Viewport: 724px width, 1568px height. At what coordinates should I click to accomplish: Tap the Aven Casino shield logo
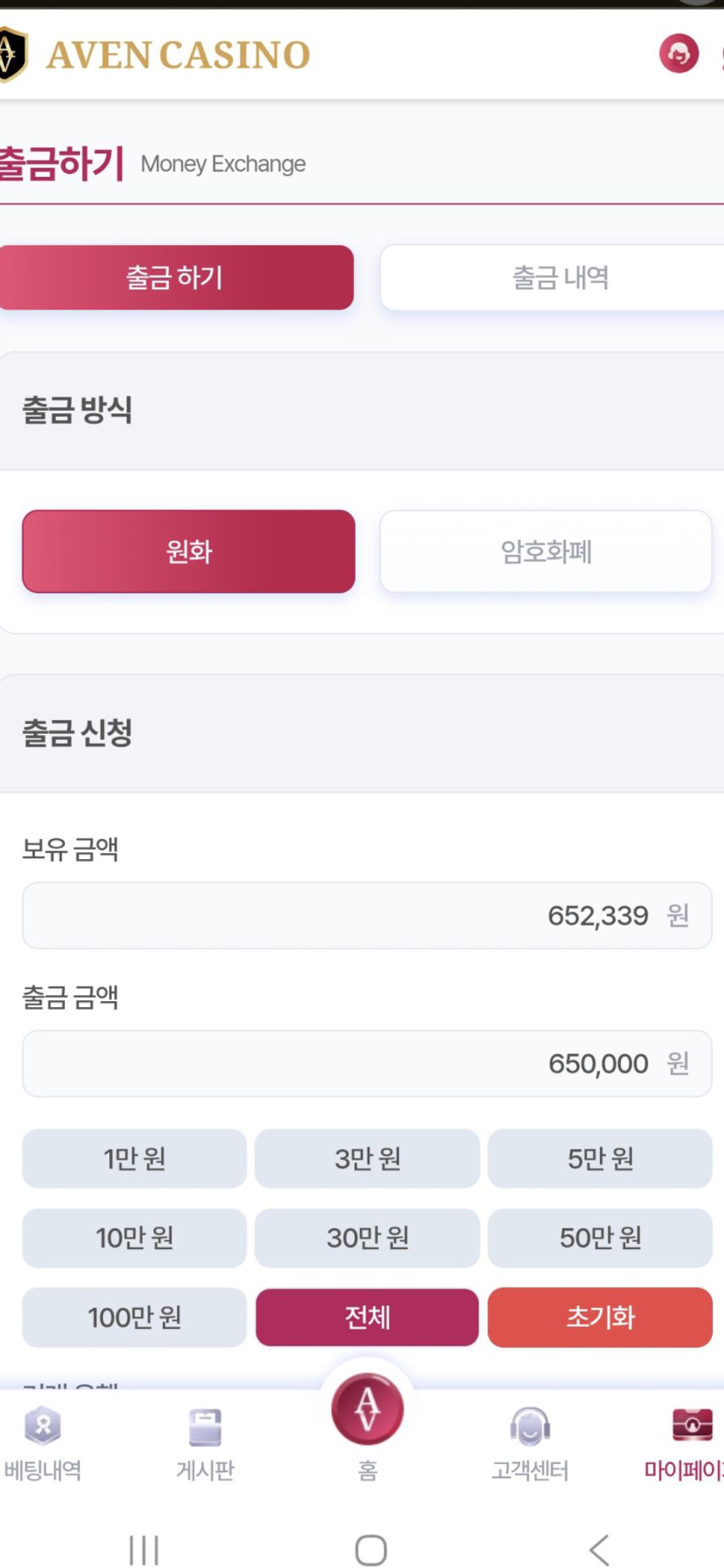pos(12,54)
